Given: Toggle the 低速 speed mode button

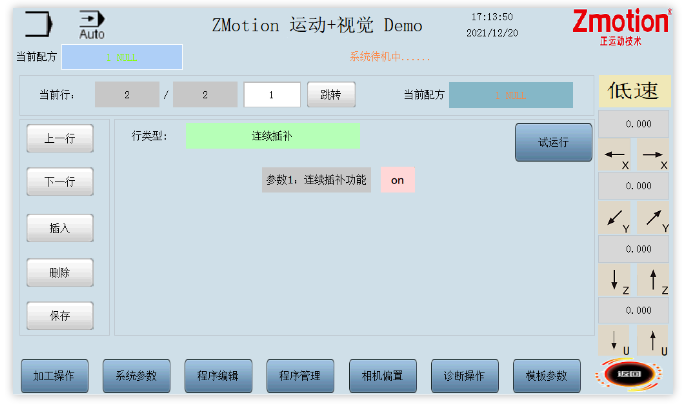Looking at the screenshot, I should pos(634,91).
